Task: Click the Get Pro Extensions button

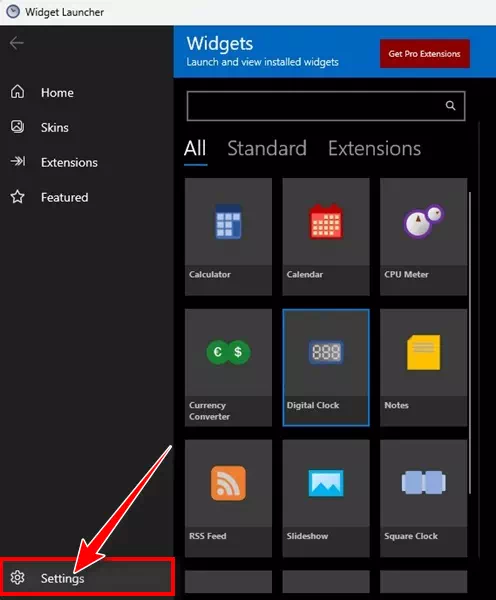Action: [425, 54]
